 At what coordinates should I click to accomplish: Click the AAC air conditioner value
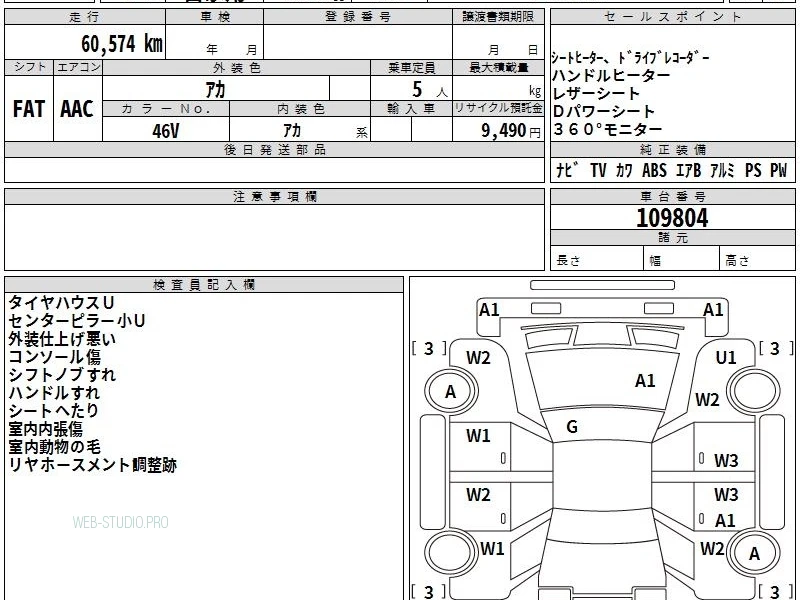tap(77, 109)
